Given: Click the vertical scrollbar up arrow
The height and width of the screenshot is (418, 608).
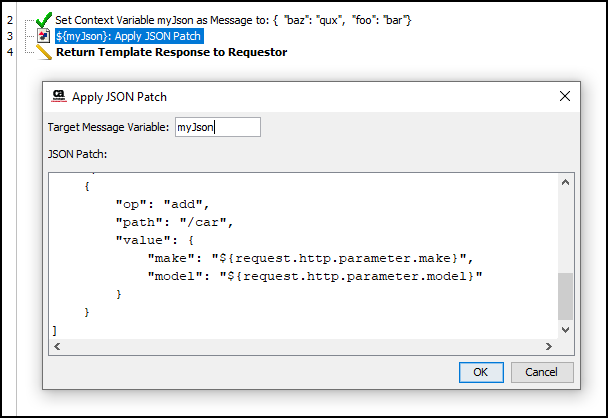Looking at the screenshot, I should 565,182.
